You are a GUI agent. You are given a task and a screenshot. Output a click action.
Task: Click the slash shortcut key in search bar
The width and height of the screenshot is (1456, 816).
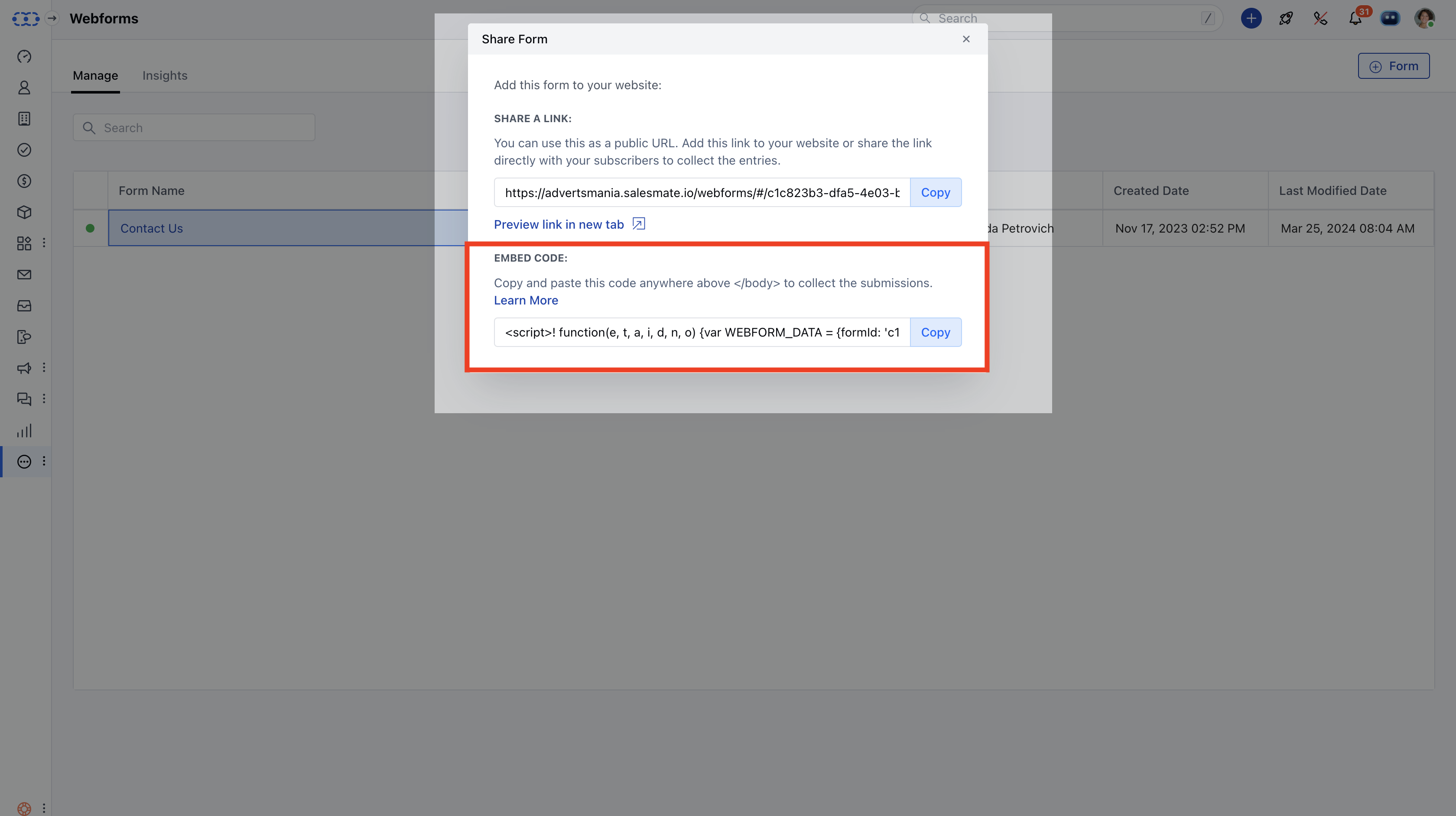(x=1208, y=19)
